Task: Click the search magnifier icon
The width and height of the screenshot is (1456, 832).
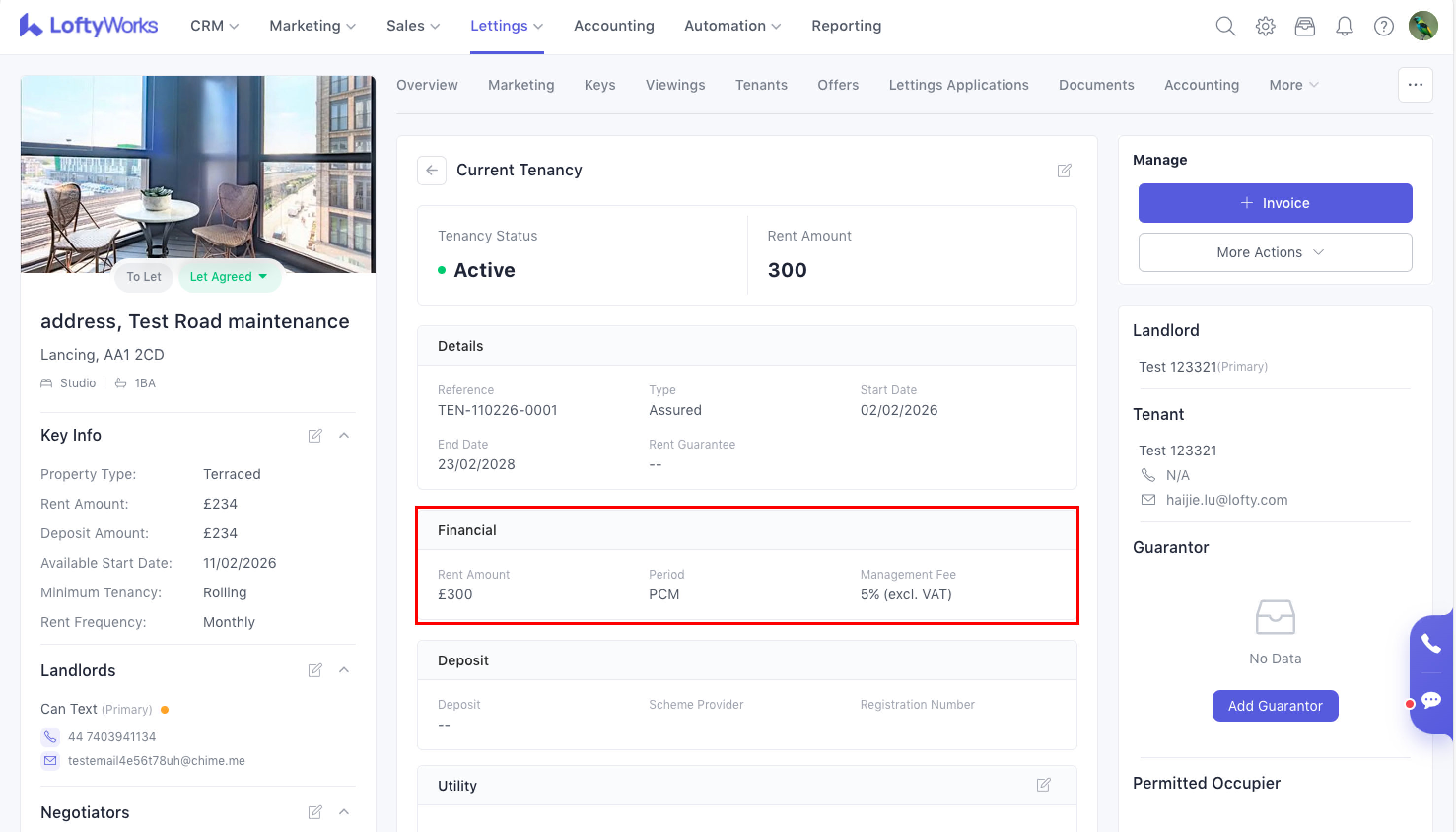Action: tap(1225, 26)
